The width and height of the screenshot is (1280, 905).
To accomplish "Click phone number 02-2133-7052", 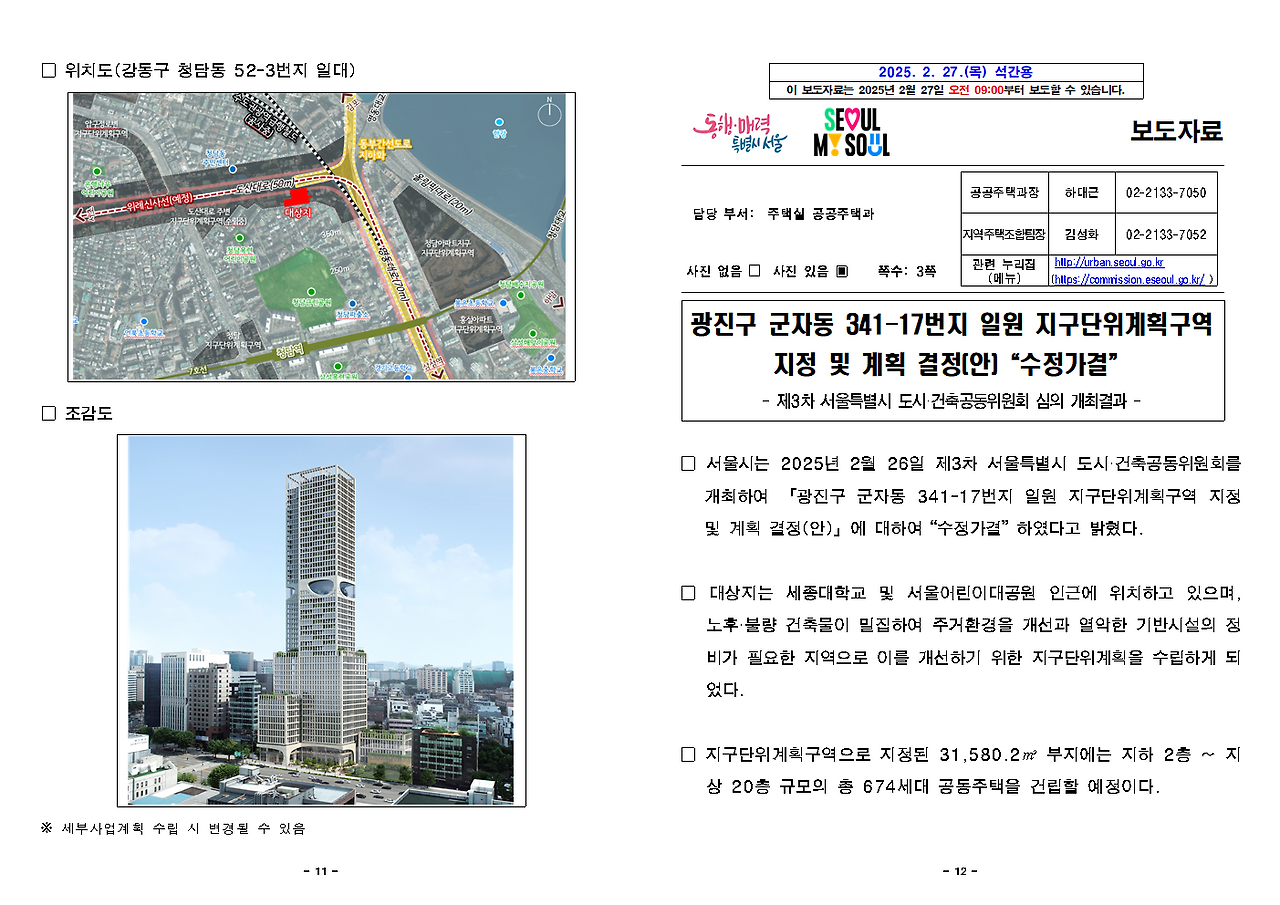I will (x=1166, y=235).
